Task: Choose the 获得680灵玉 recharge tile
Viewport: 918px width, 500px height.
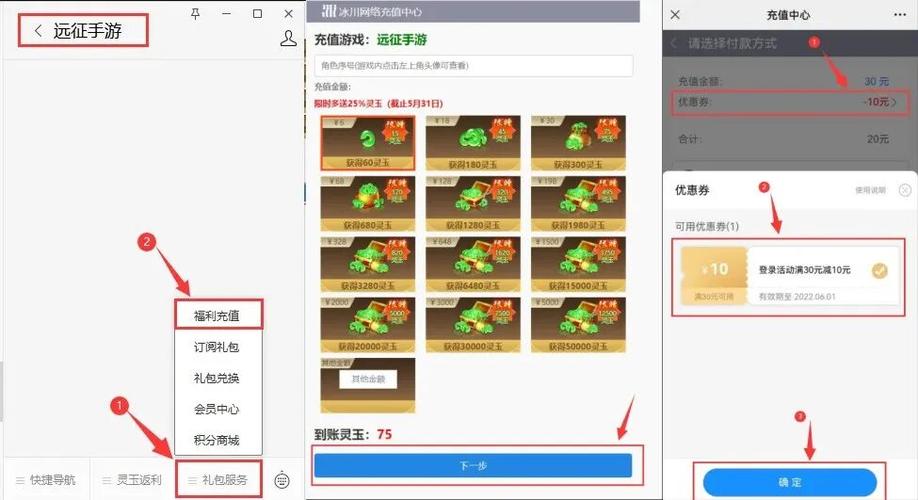Action: [x=368, y=204]
